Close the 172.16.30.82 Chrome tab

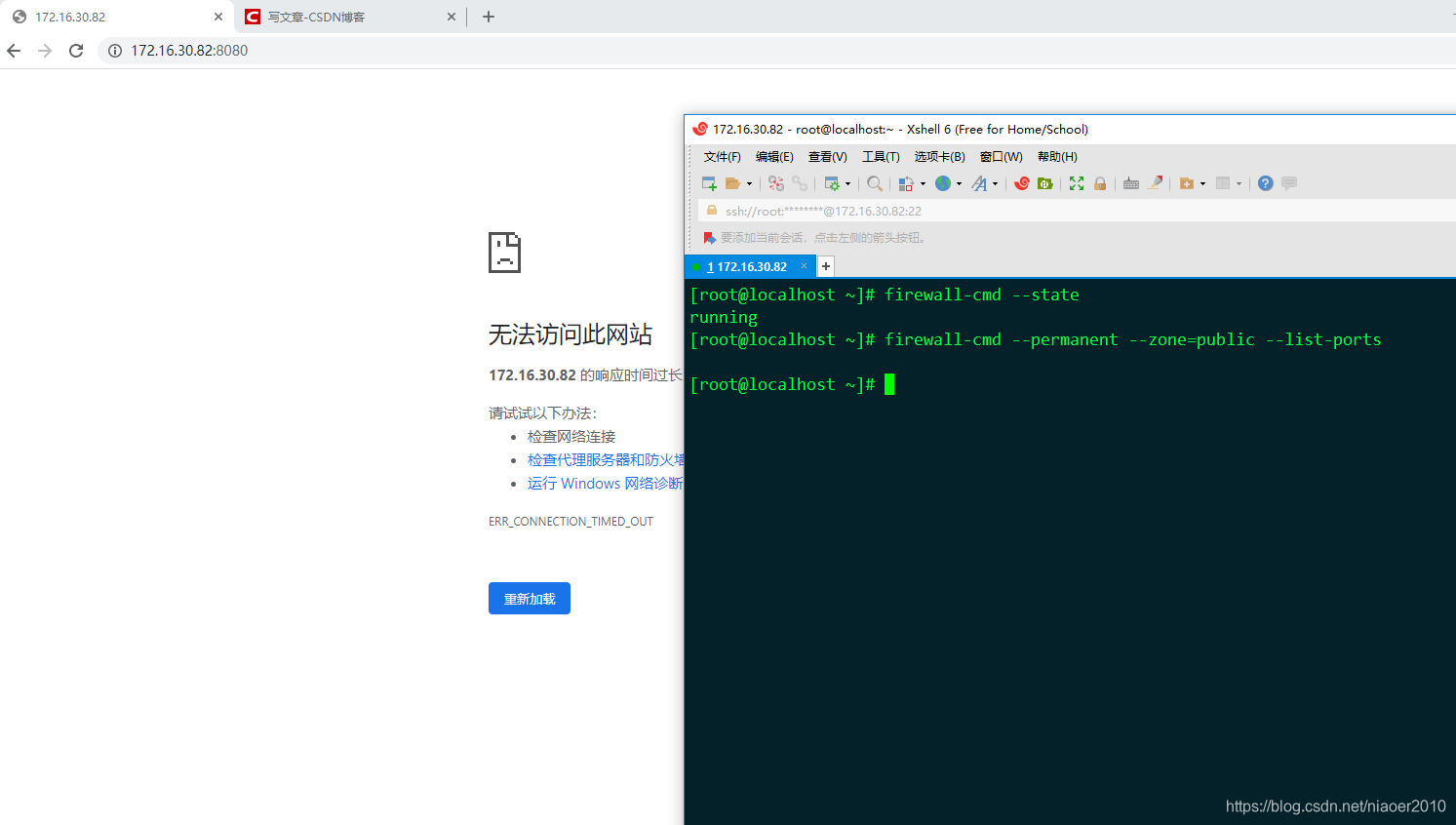click(x=218, y=17)
